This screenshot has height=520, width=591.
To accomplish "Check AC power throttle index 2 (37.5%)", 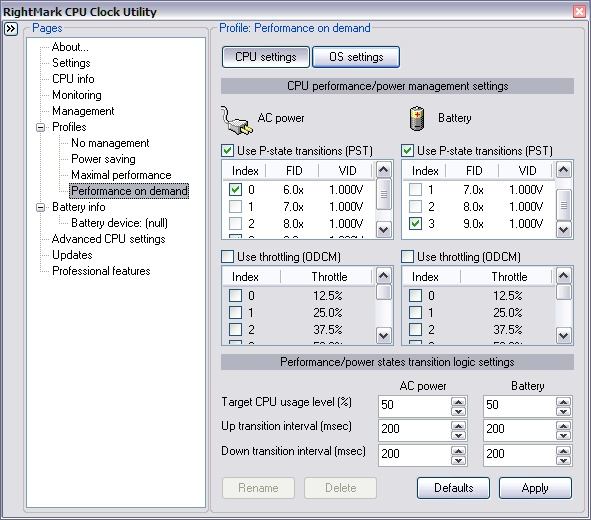I will pyautogui.click(x=236, y=329).
